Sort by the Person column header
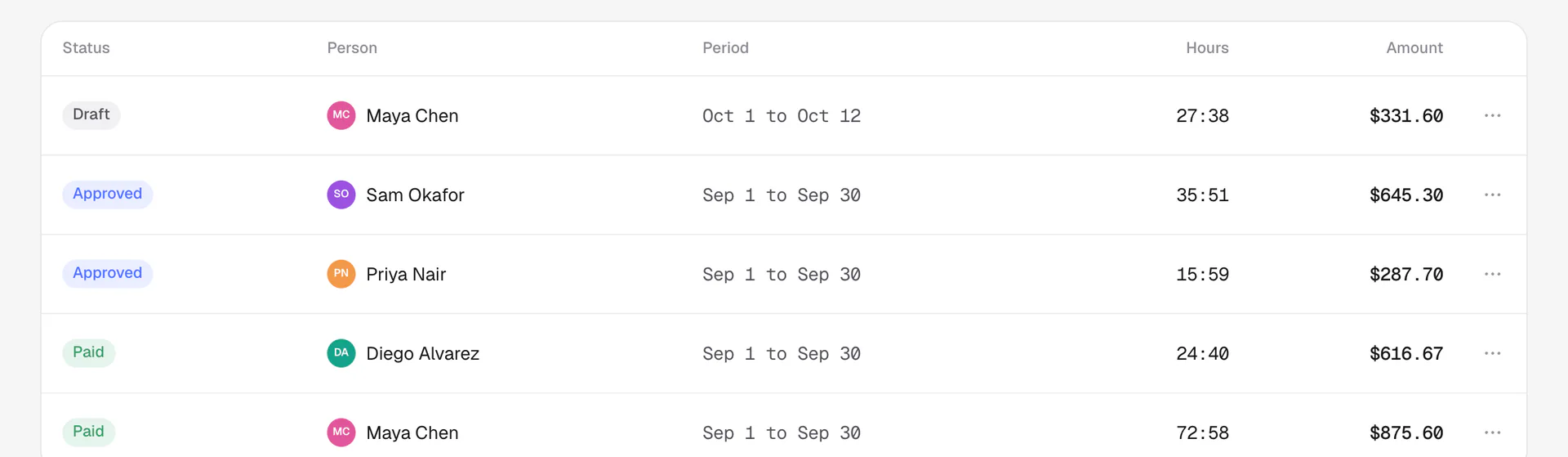1568x457 pixels. pos(352,48)
